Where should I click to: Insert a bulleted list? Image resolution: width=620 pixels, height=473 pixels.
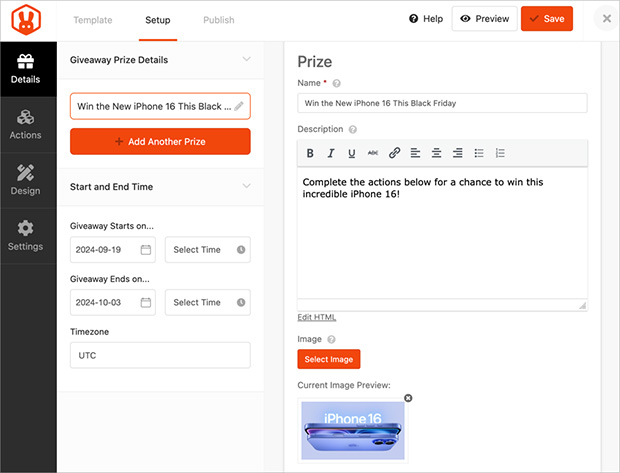[x=479, y=153]
